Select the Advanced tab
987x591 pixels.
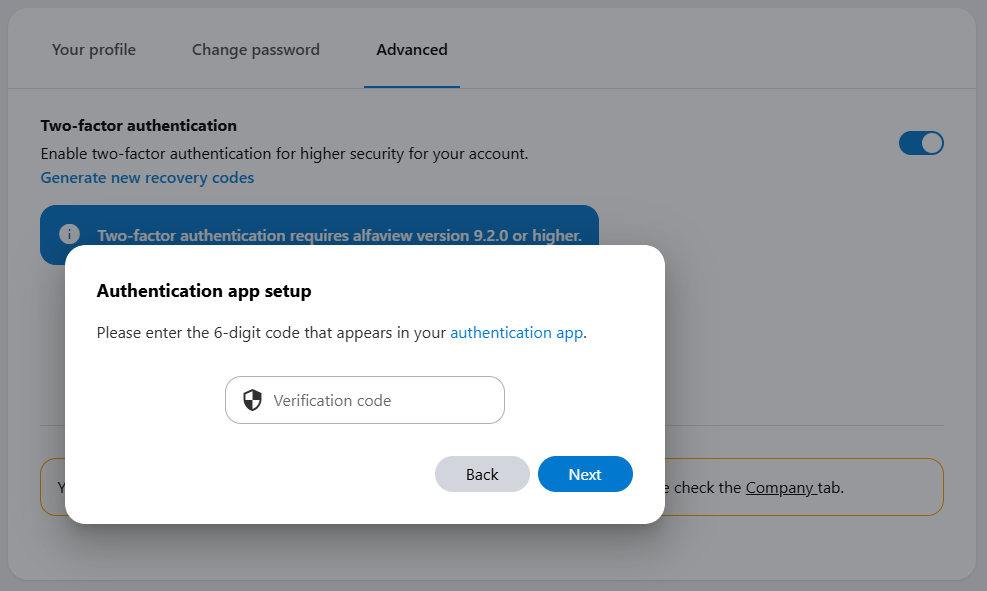(x=412, y=49)
